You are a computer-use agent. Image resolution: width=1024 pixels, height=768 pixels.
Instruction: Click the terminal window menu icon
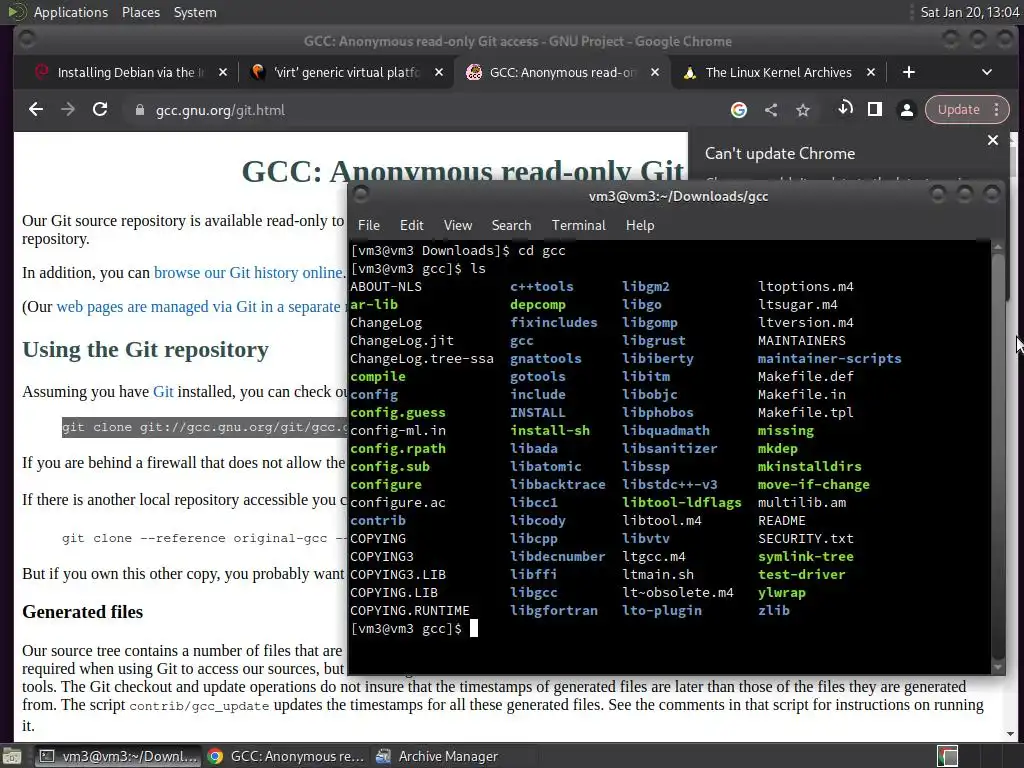(361, 195)
